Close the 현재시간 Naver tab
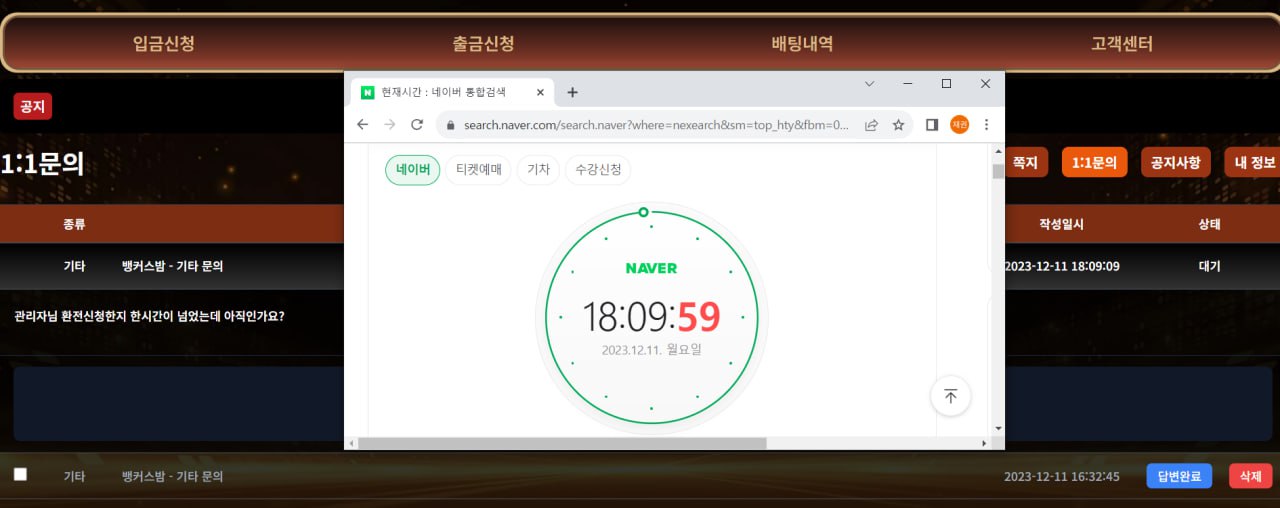The width and height of the screenshot is (1280, 508). [541, 92]
